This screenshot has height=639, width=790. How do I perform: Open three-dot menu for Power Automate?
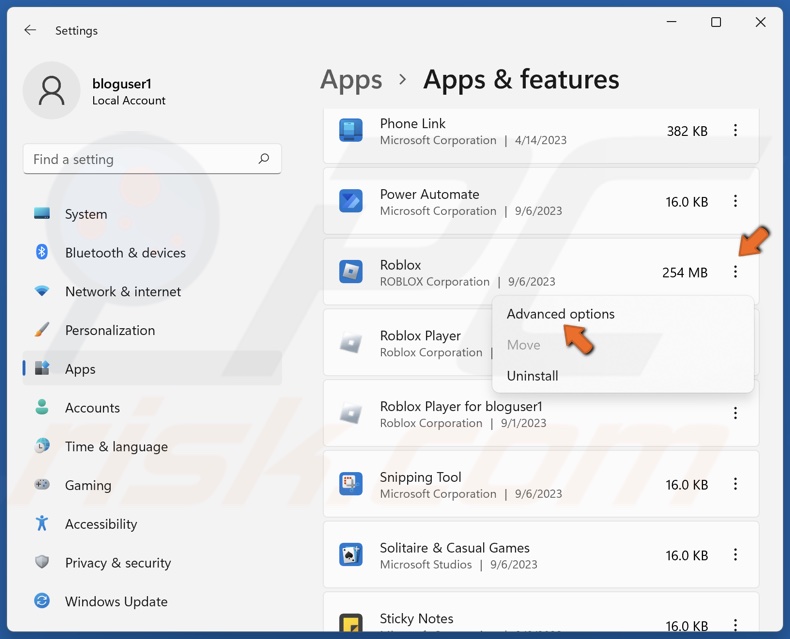pyautogui.click(x=735, y=201)
